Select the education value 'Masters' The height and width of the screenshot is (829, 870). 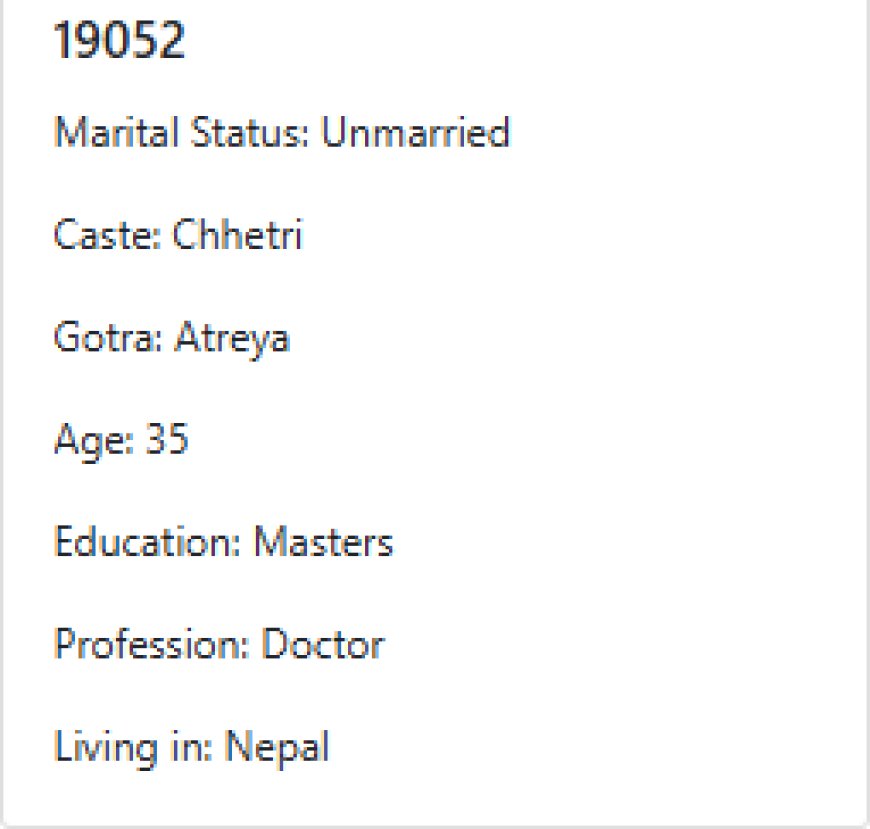click(323, 543)
